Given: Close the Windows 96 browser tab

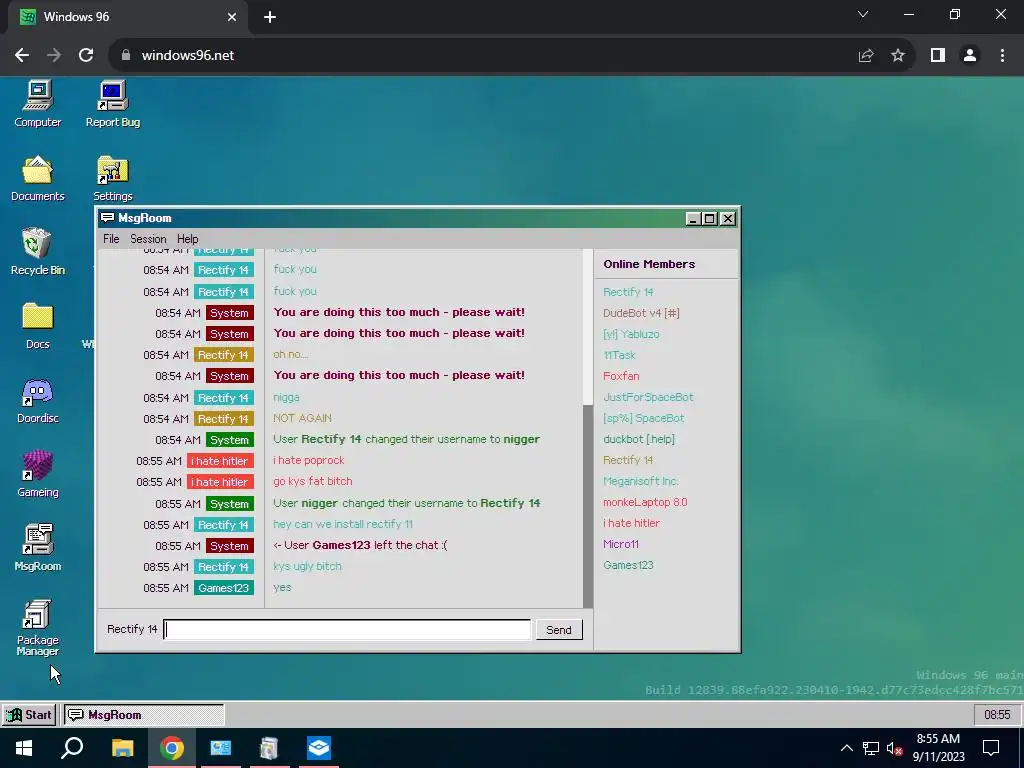Looking at the screenshot, I should click(232, 17).
